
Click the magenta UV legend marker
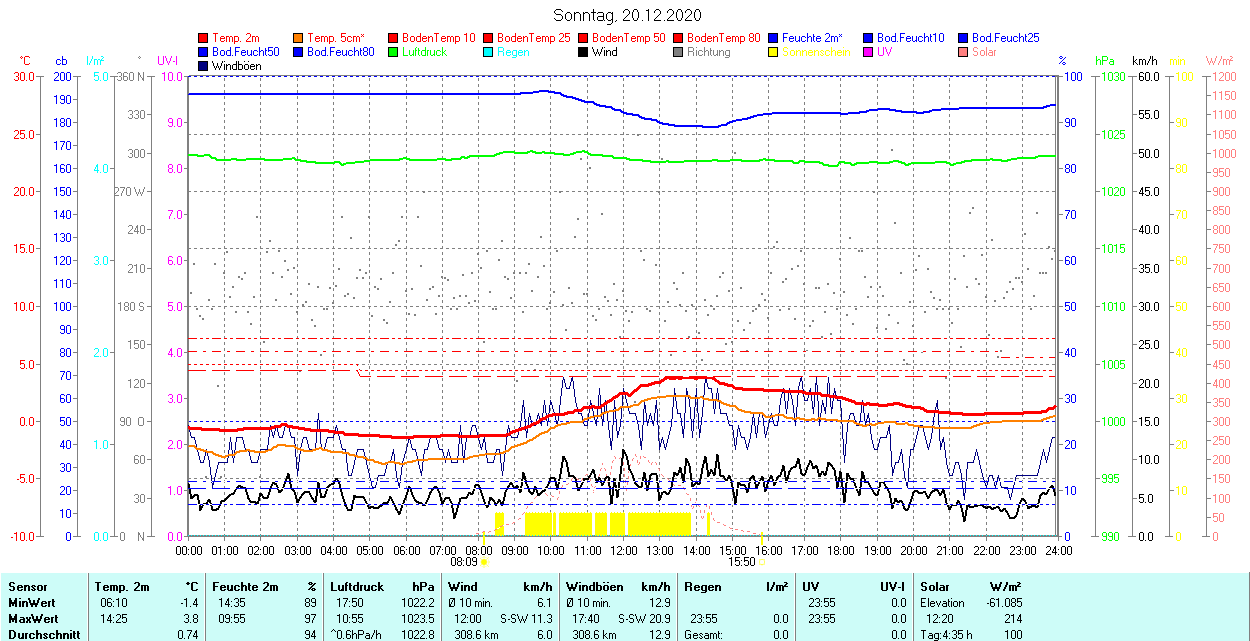[869, 52]
